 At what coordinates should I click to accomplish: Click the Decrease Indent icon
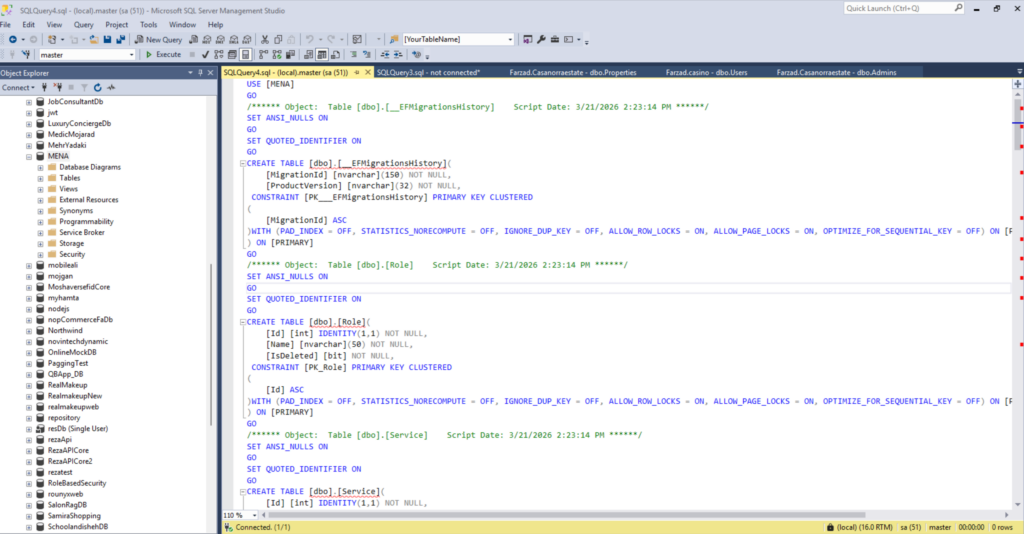(385, 55)
